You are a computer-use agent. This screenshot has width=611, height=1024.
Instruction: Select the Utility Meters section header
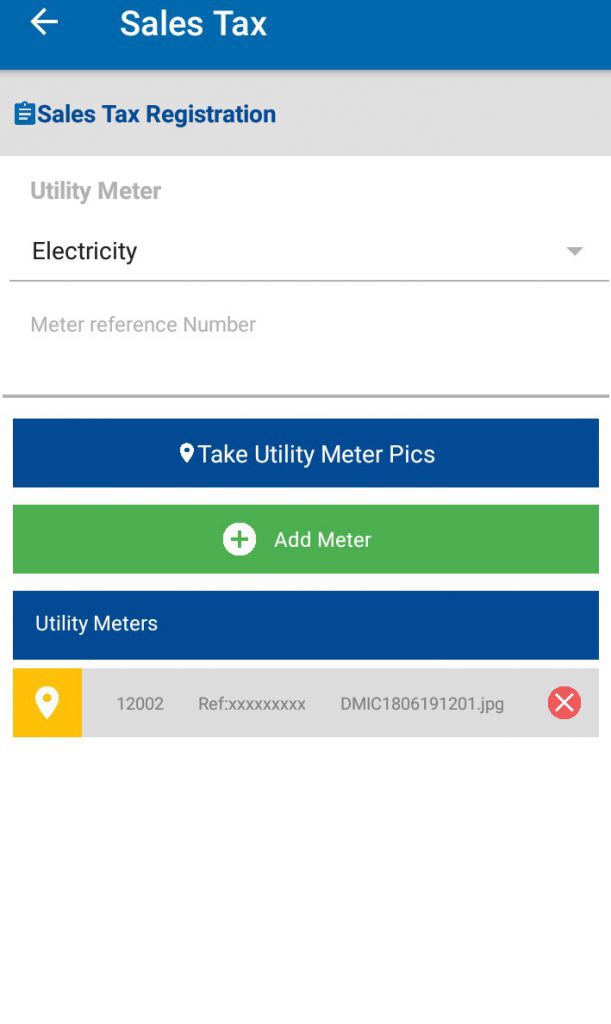[305, 624]
